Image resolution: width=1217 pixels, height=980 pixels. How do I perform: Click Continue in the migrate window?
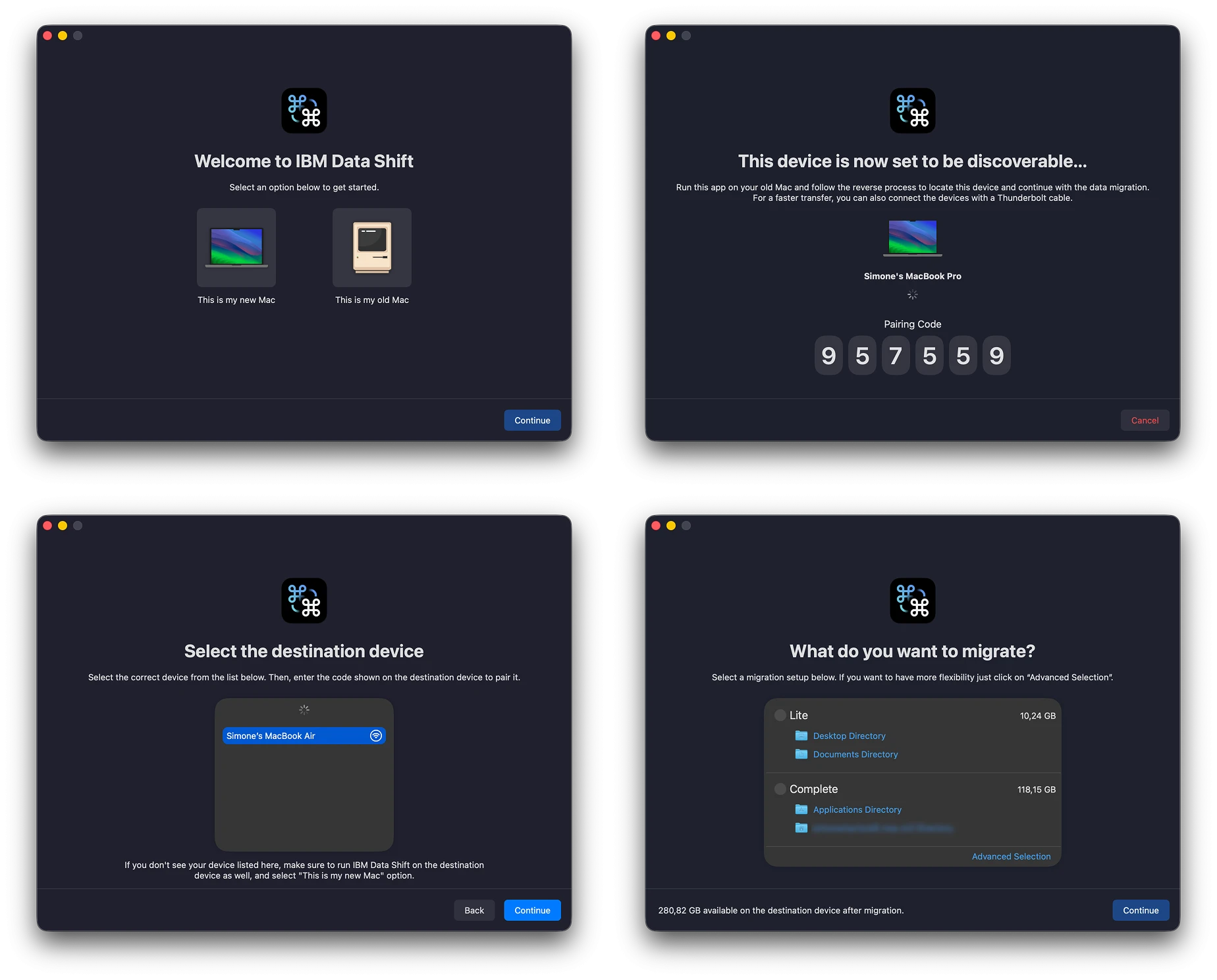coord(1141,910)
